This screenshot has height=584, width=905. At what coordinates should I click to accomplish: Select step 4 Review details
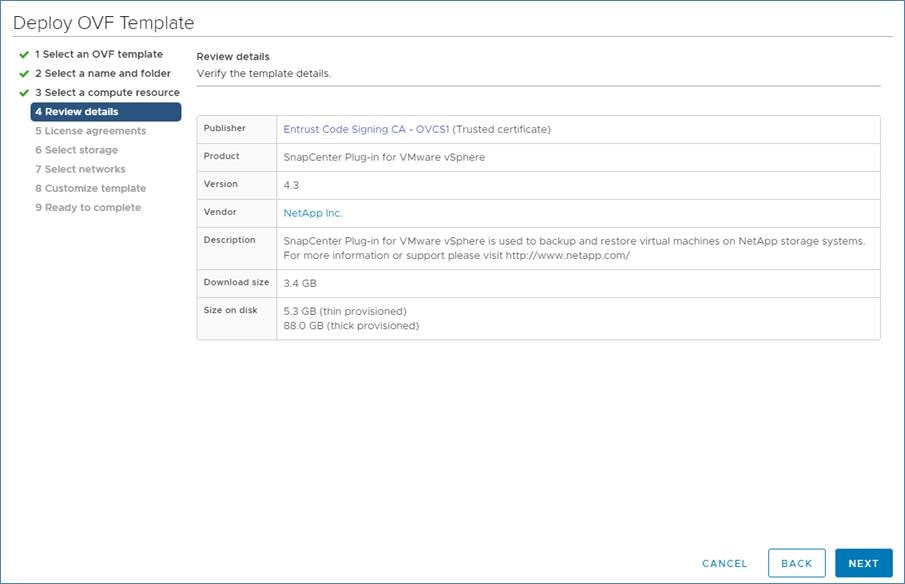tap(106, 112)
